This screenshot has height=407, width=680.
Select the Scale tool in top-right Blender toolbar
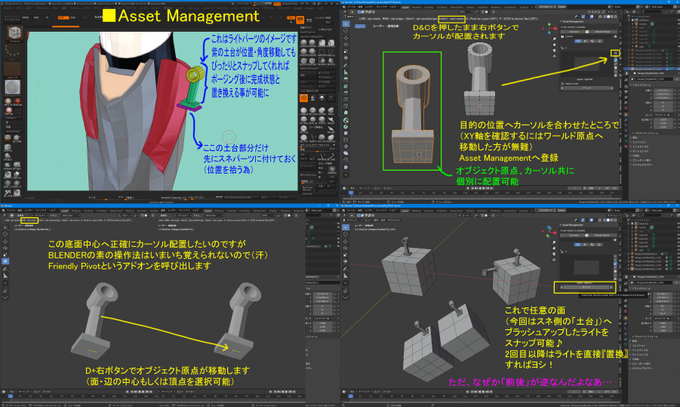tap(346, 51)
